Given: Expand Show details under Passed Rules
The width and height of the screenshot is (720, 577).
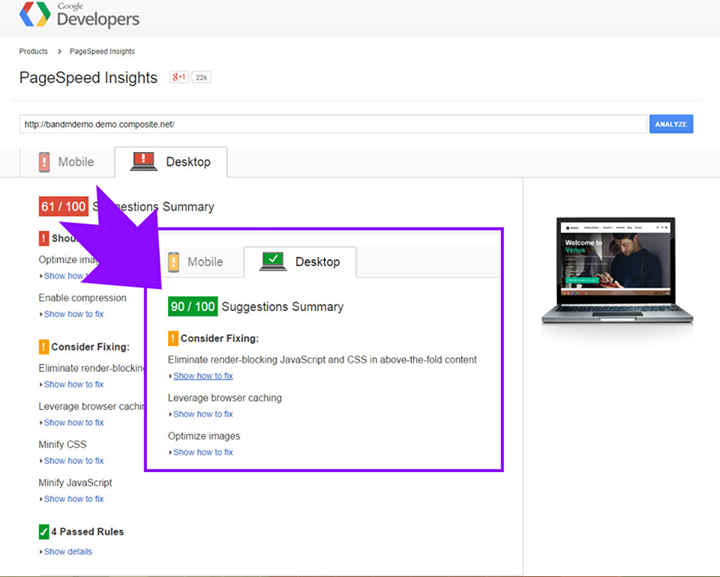Looking at the screenshot, I should point(68,552).
